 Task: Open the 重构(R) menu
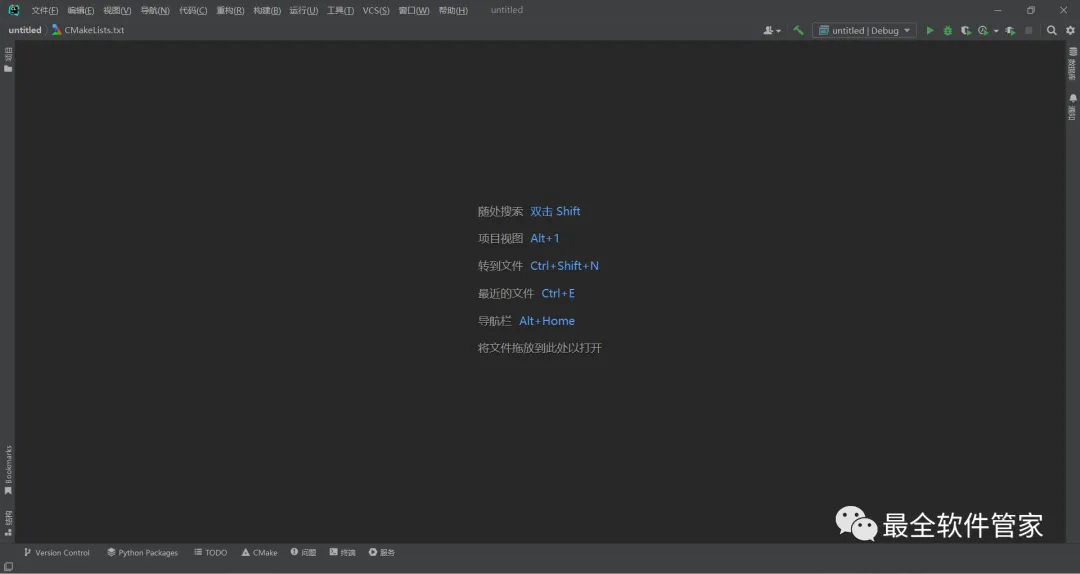(x=230, y=10)
